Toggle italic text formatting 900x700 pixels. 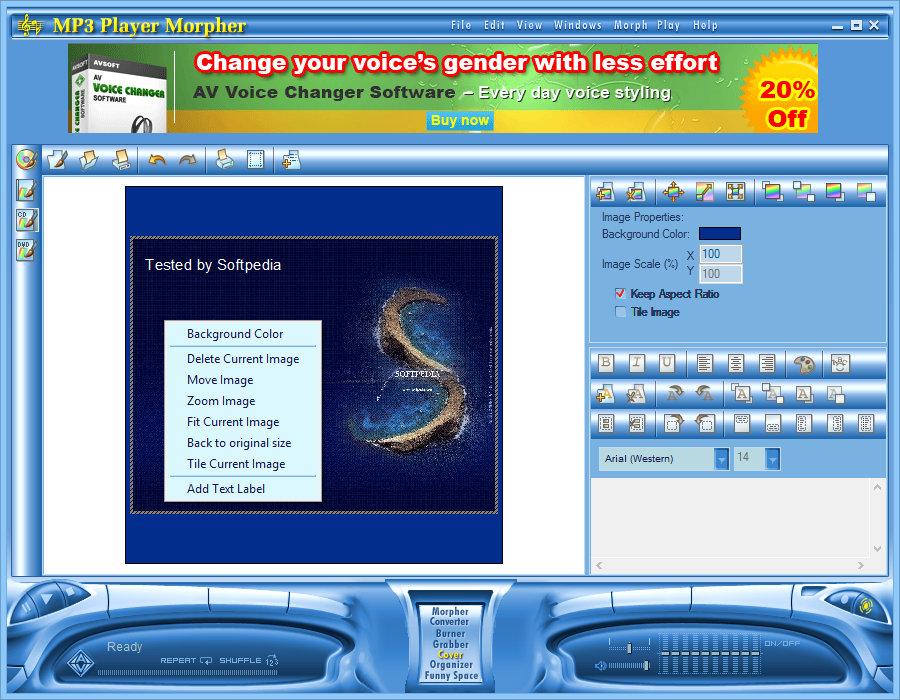pos(637,363)
